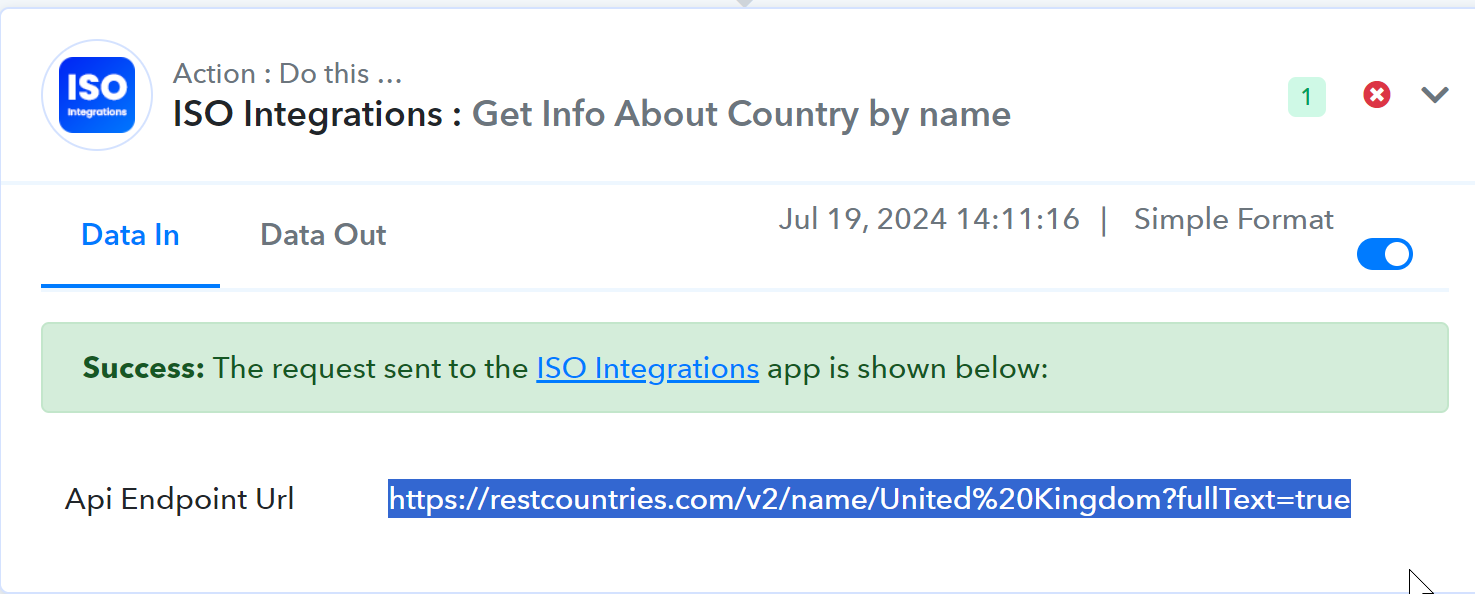This screenshot has height=594, width=1475.
Task: Select the Api Endpoint Url field label
Action: (x=180, y=499)
